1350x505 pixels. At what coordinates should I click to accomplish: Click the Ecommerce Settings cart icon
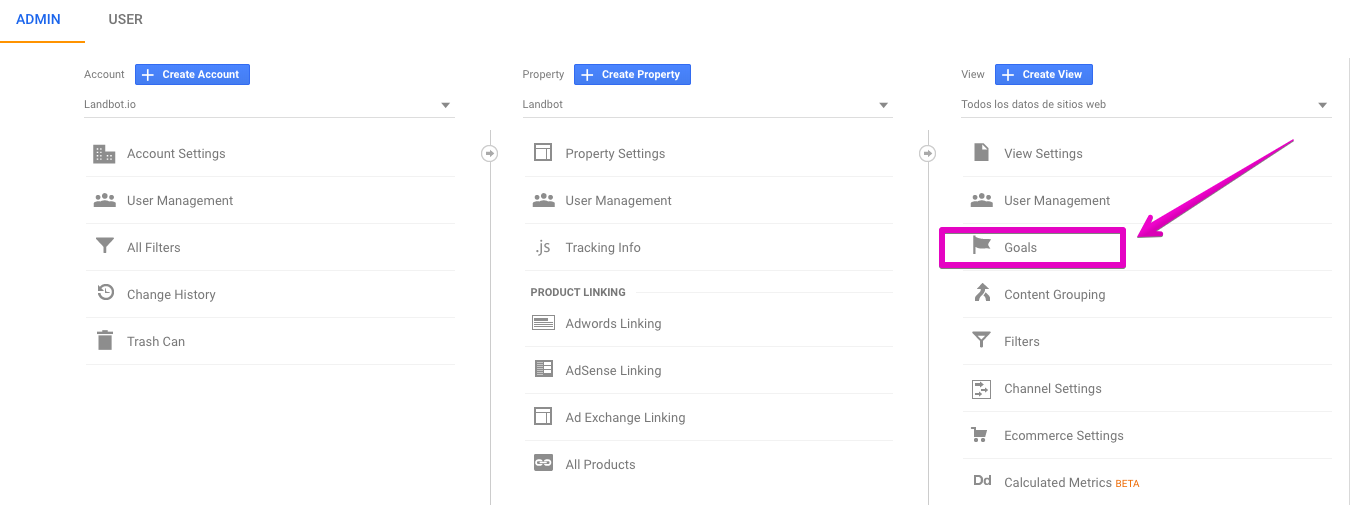coord(980,435)
